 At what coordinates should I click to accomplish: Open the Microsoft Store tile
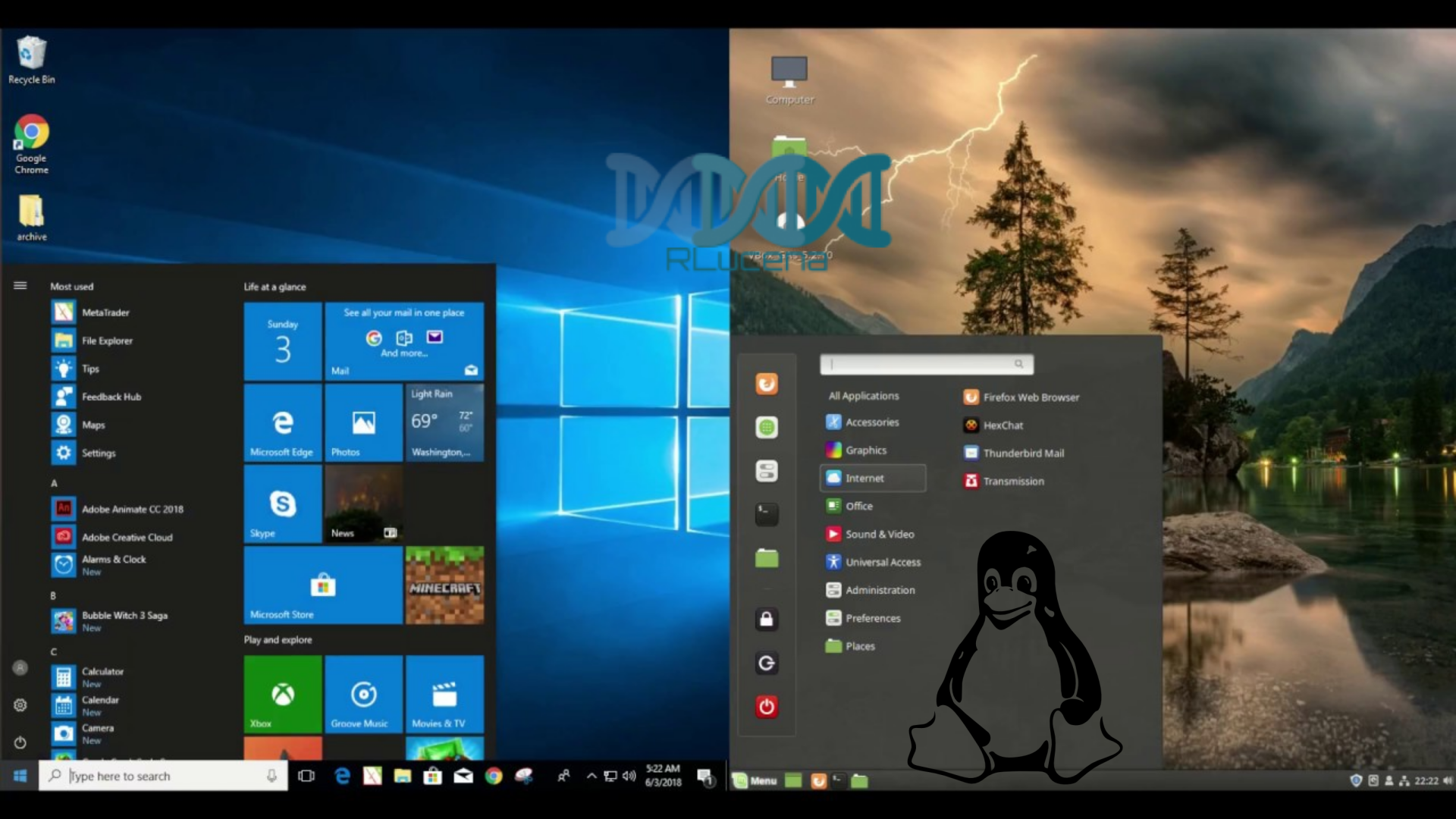pyautogui.click(x=323, y=585)
